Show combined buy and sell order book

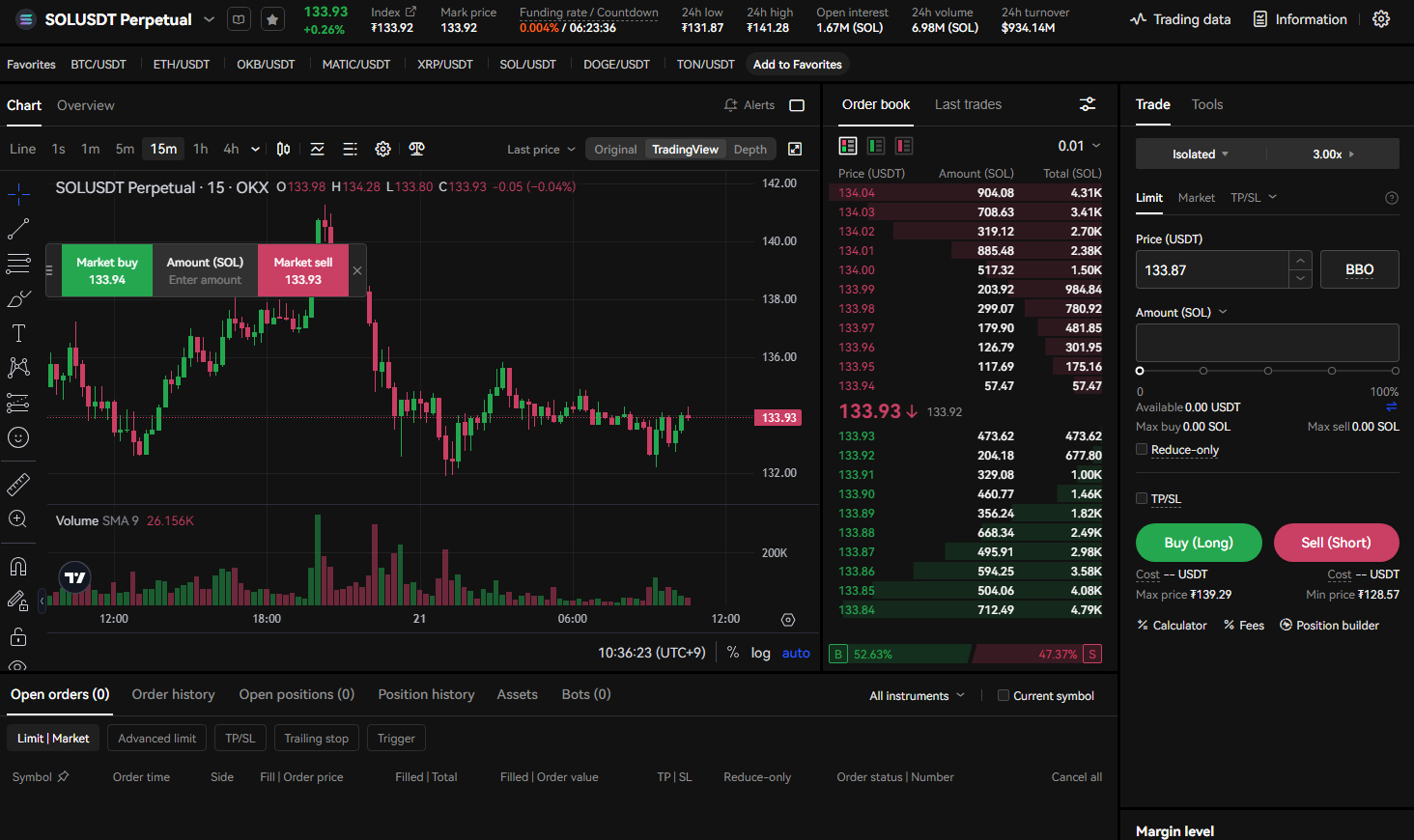848,146
